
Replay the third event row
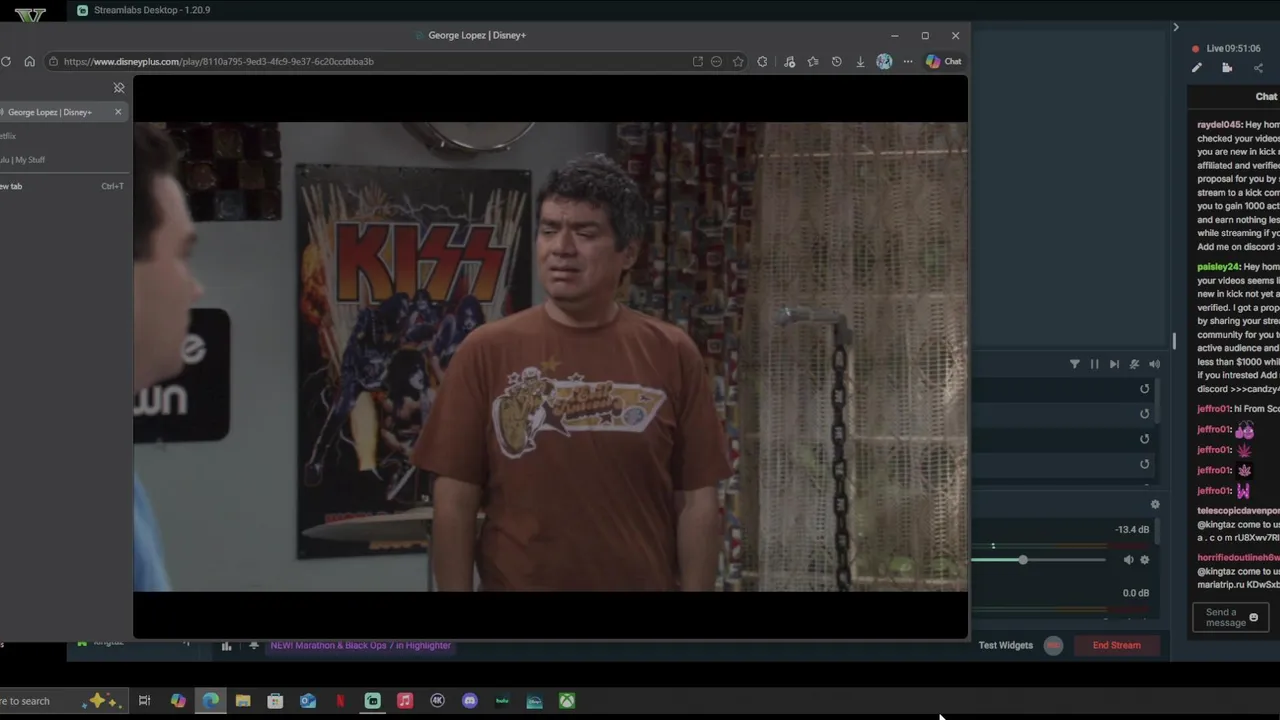click(x=1145, y=439)
